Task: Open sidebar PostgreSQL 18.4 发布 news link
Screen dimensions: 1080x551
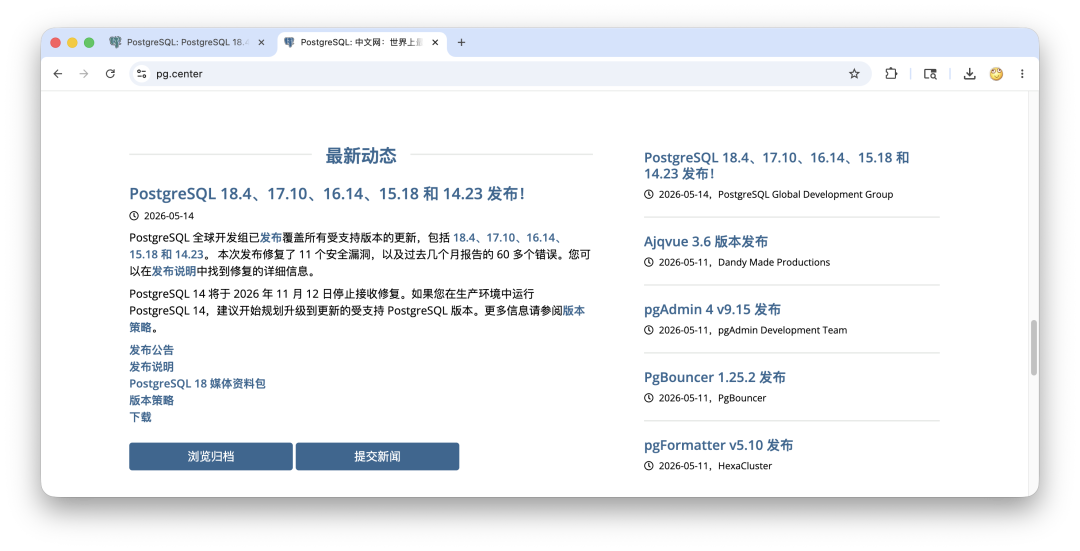Action: 776,165
